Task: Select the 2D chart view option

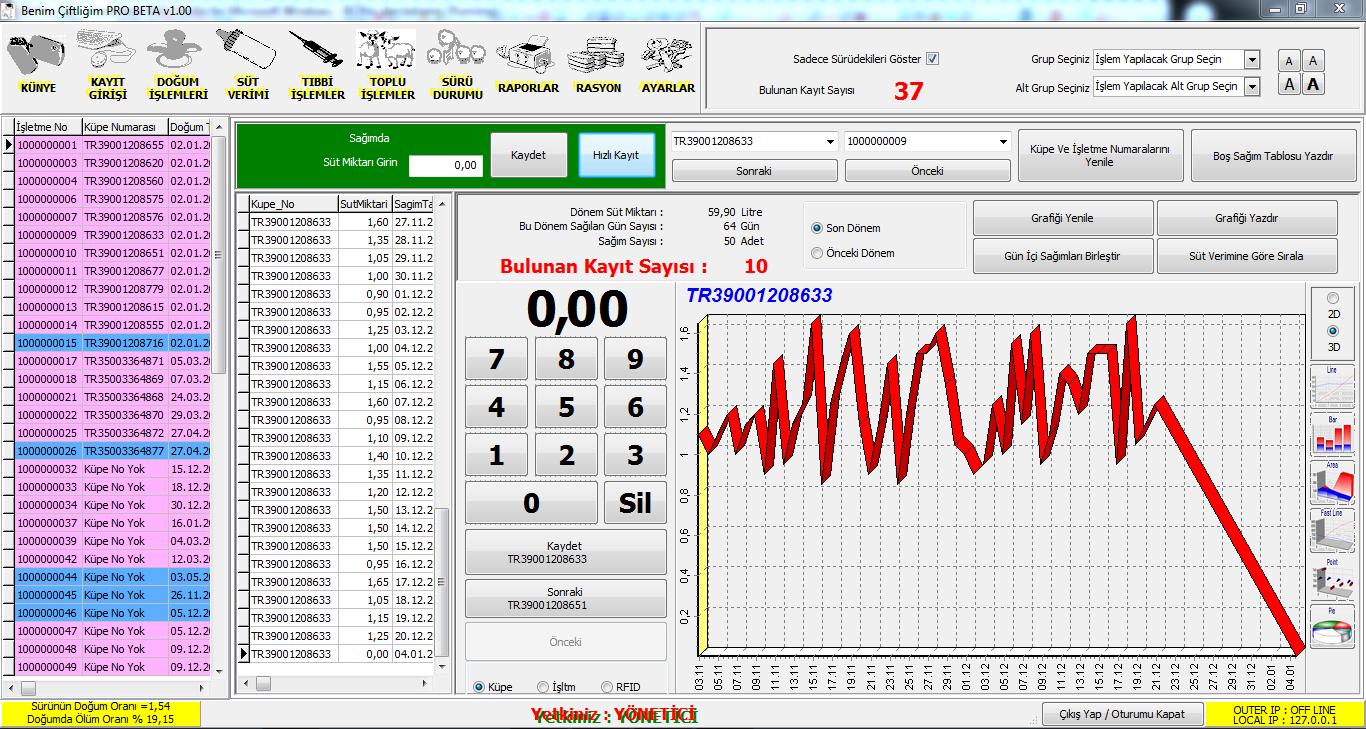Action: point(1332,298)
